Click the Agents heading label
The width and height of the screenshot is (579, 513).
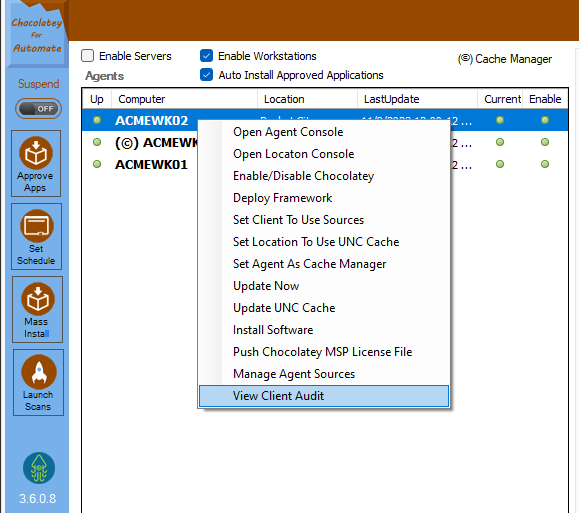(x=105, y=76)
